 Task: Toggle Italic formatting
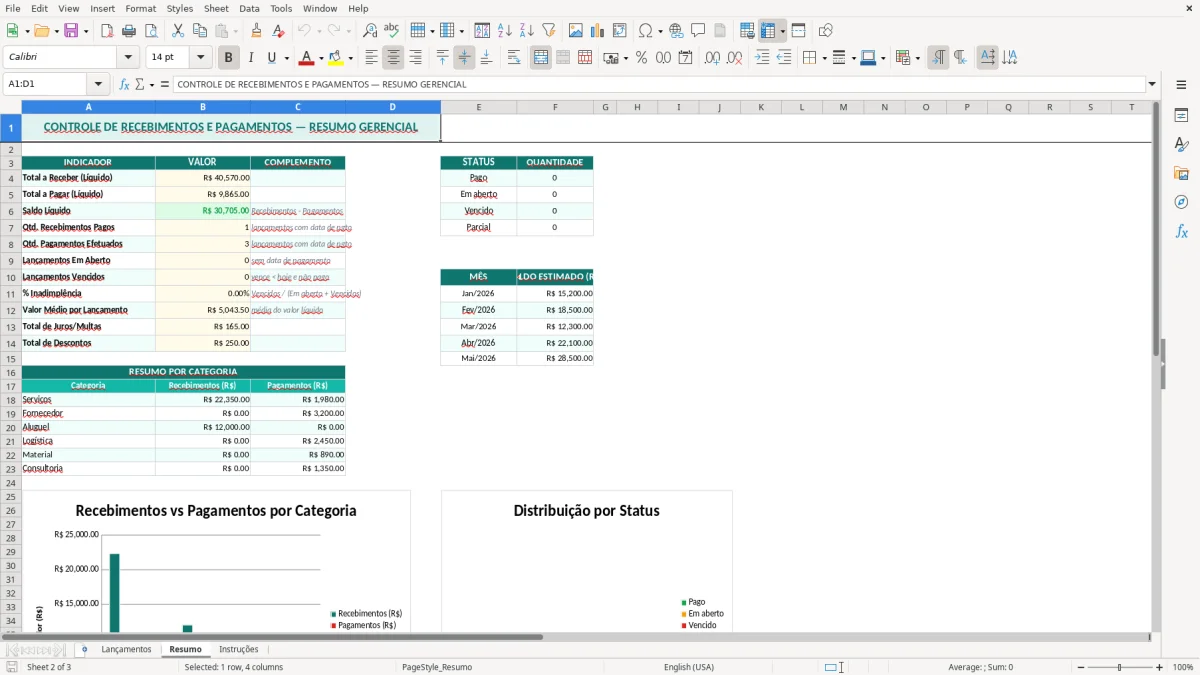pyautogui.click(x=251, y=58)
